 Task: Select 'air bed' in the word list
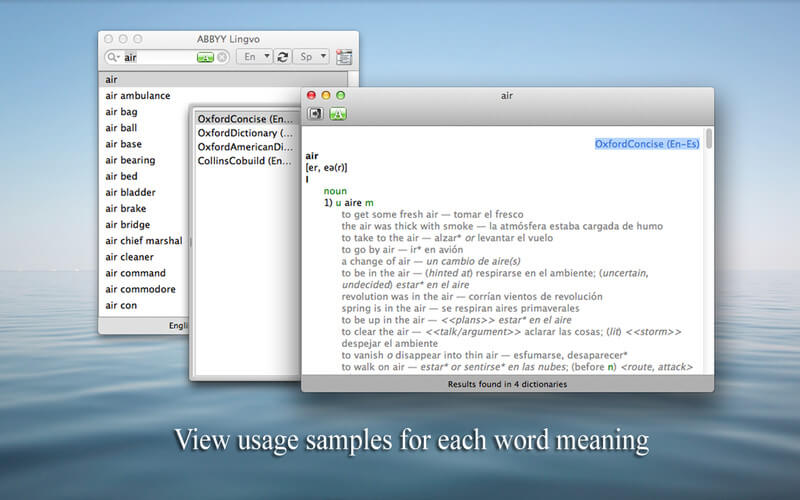[x=121, y=176]
